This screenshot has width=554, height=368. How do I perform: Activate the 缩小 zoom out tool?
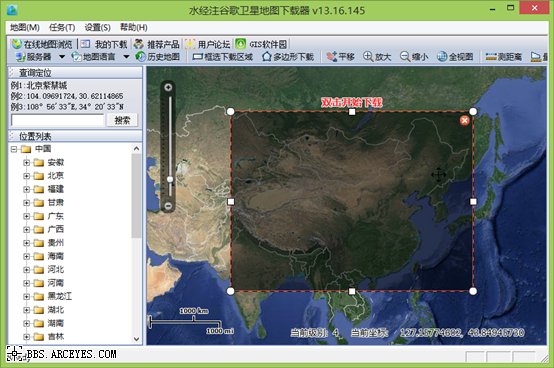click(x=414, y=57)
